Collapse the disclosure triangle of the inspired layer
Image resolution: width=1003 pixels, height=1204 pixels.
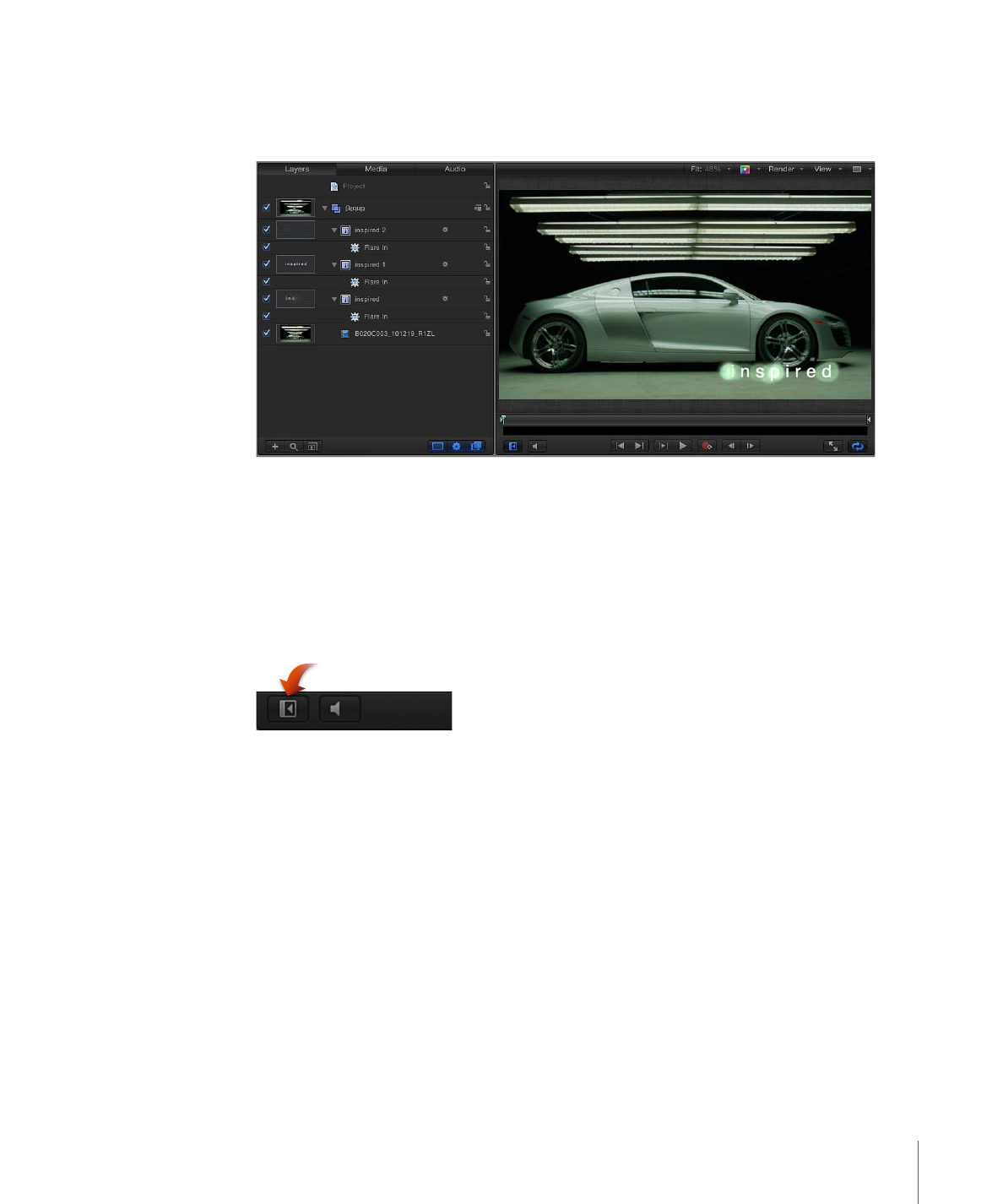[x=334, y=299]
